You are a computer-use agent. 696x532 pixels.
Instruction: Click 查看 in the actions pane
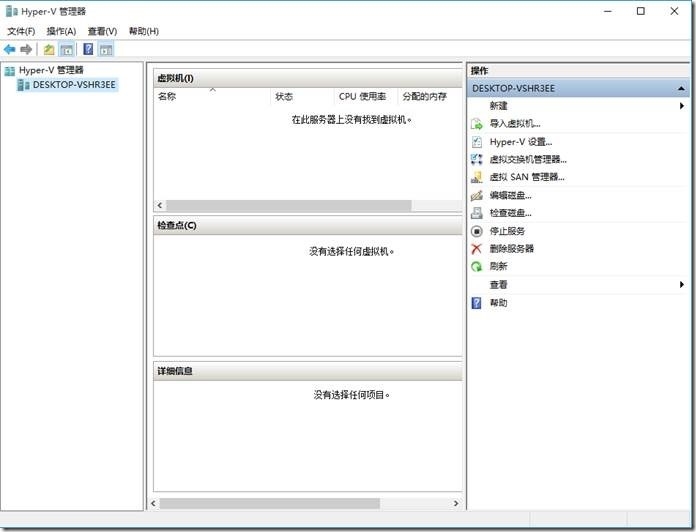click(498, 285)
